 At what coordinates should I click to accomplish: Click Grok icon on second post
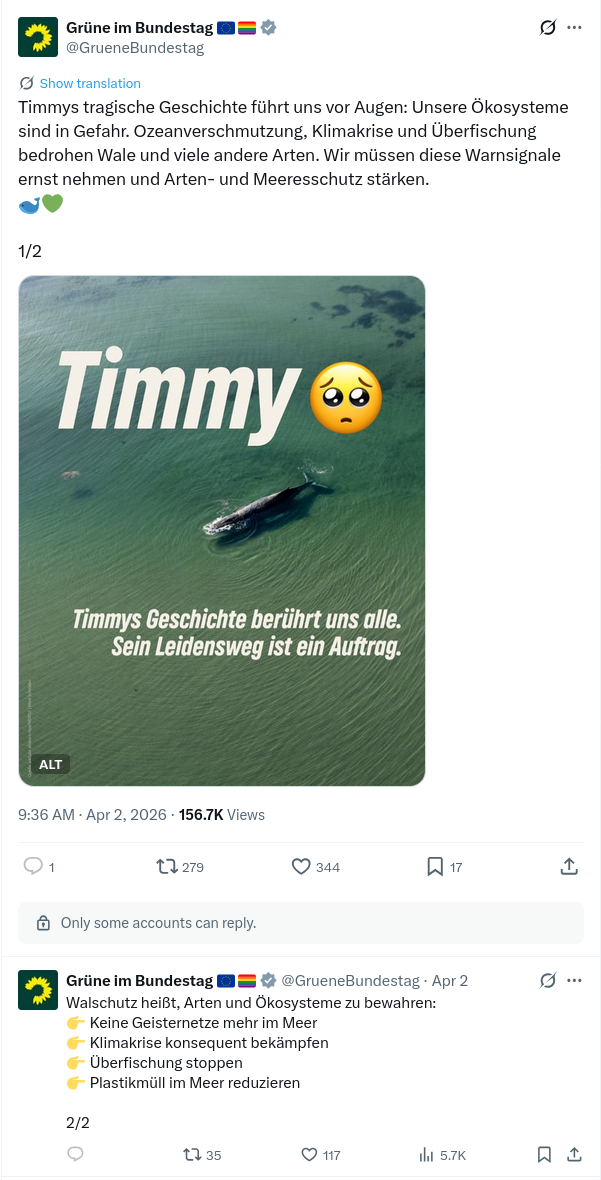click(548, 981)
